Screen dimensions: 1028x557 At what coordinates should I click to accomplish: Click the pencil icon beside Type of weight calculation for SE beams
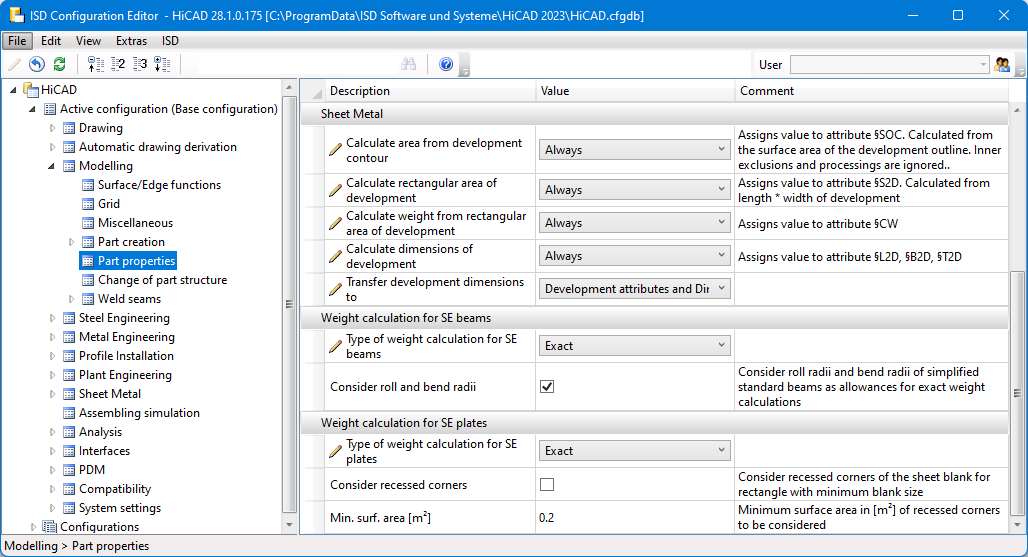point(335,346)
